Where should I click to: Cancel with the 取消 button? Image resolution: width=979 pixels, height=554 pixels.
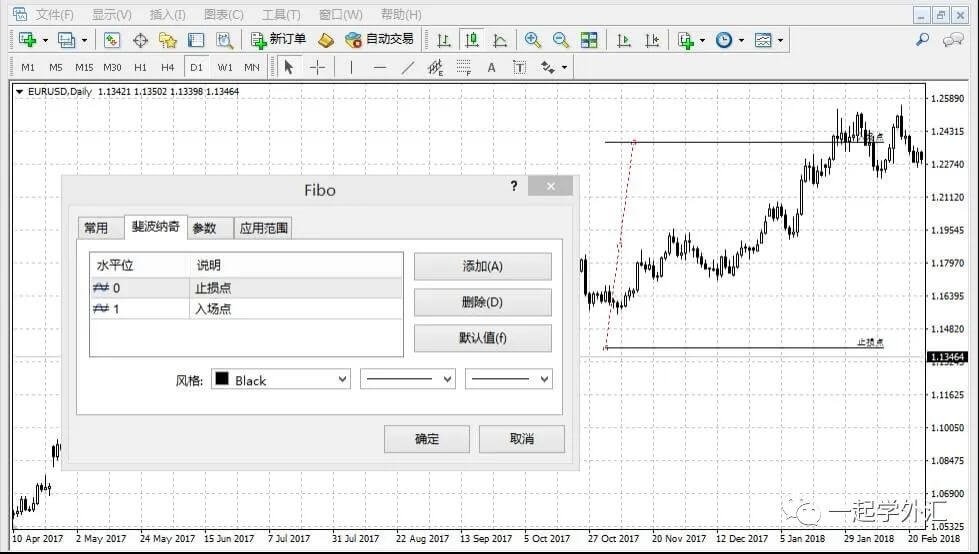[522, 439]
